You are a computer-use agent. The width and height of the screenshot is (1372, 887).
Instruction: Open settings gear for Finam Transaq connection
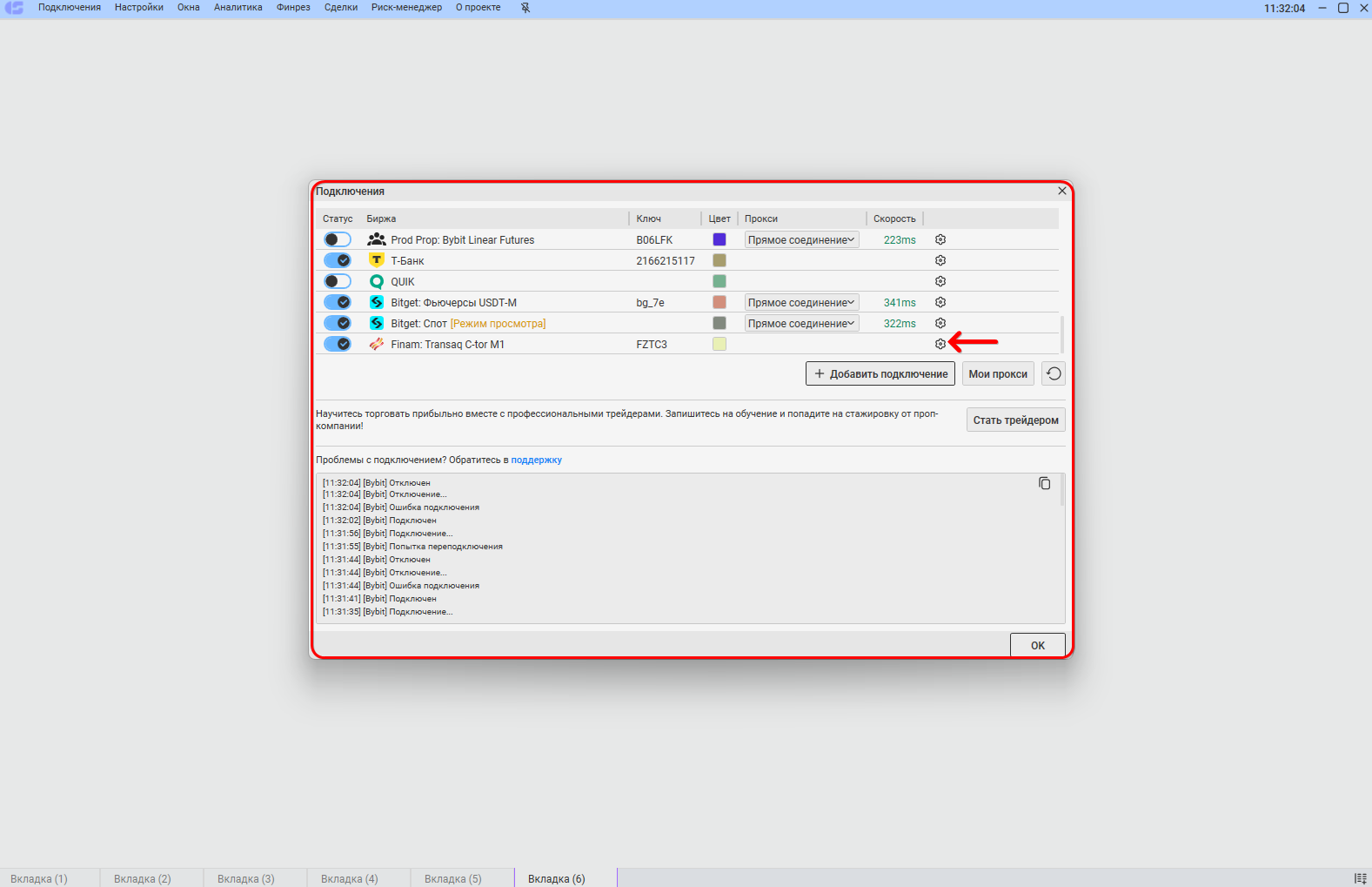pyautogui.click(x=940, y=344)
